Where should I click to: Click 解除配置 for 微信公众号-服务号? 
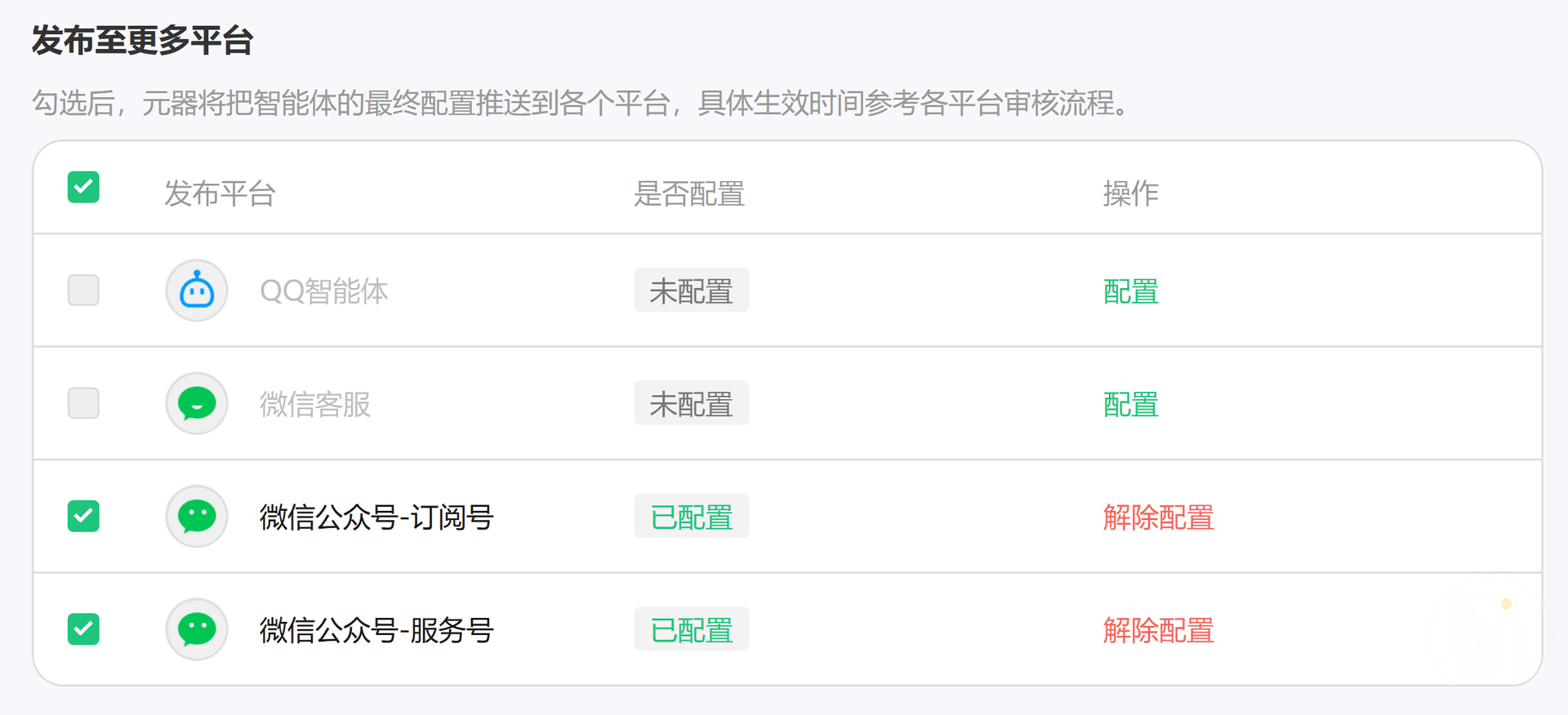tap(1158, 630)
